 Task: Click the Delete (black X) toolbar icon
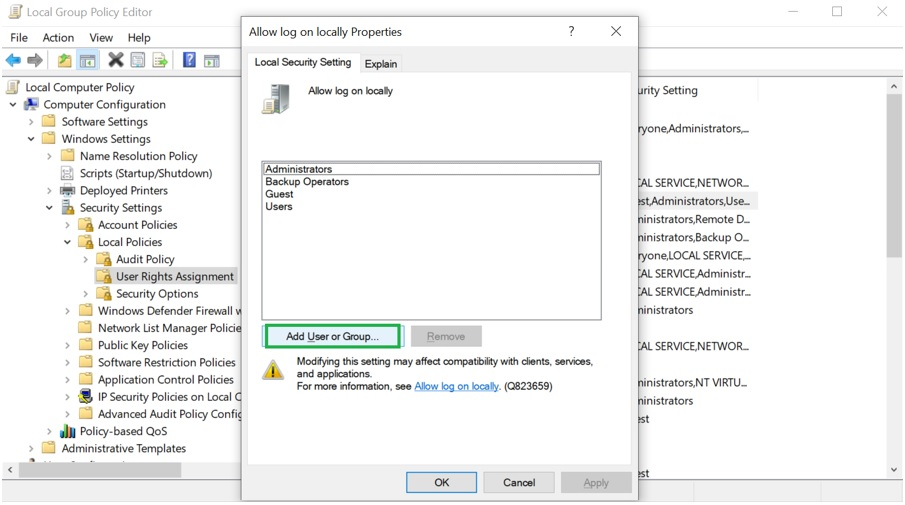coord(116,61)
